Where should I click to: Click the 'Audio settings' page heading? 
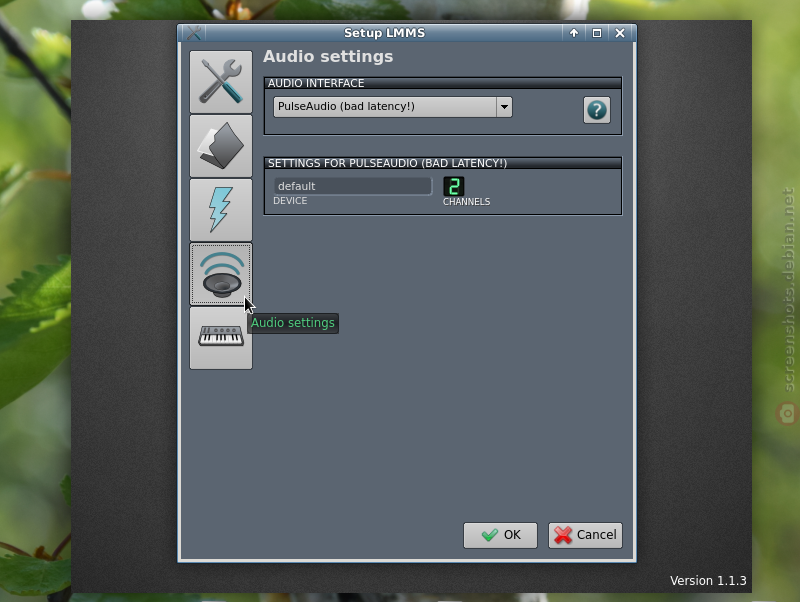point(328,57)
